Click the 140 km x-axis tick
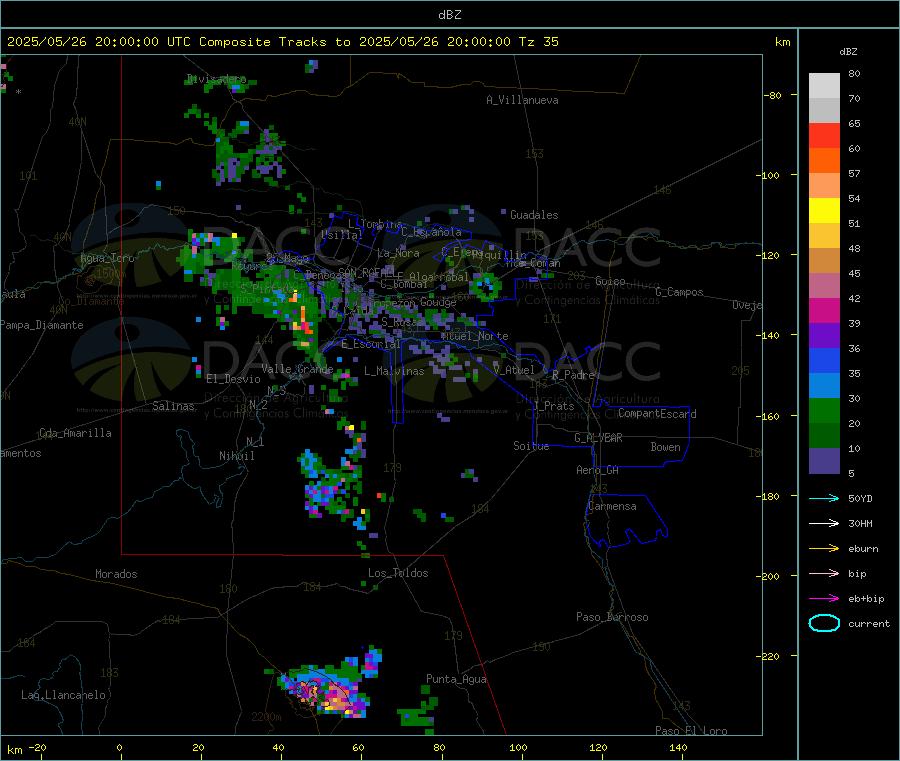 [678, 747]
